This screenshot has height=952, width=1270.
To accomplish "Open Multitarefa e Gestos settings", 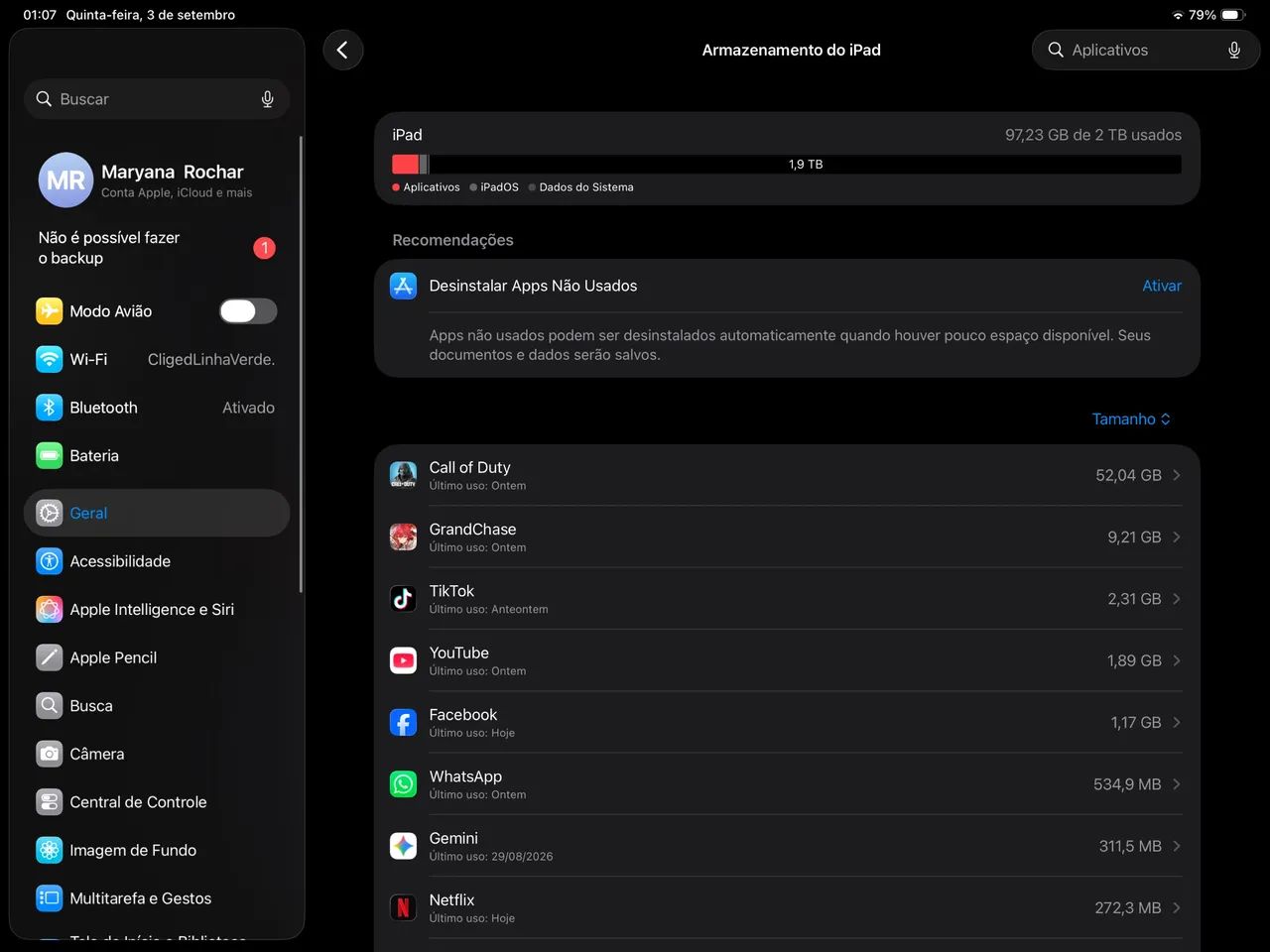I will coord(157,897).
